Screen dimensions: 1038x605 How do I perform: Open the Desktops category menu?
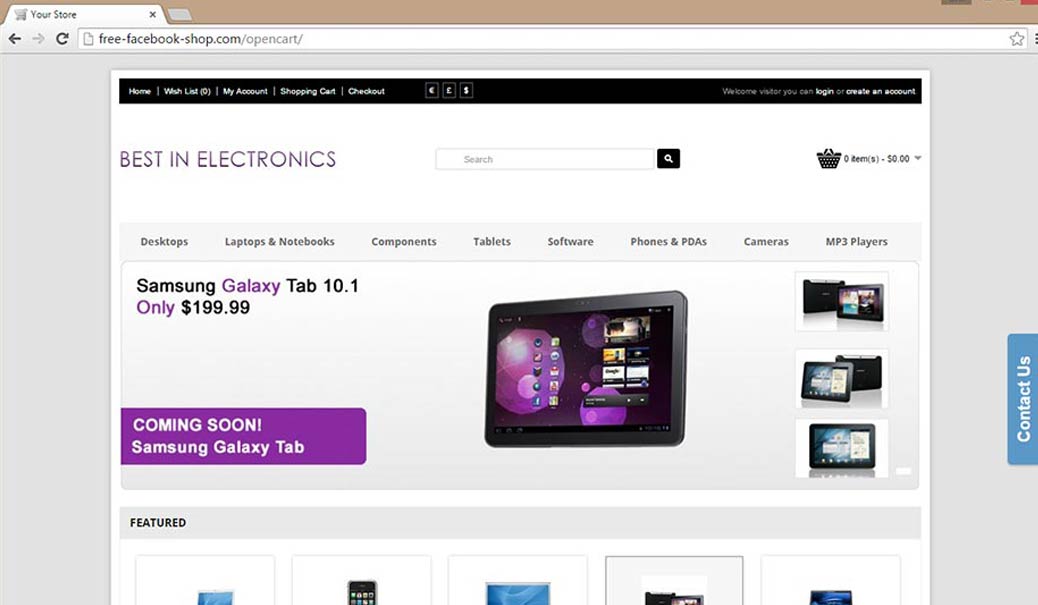[164, 242]
